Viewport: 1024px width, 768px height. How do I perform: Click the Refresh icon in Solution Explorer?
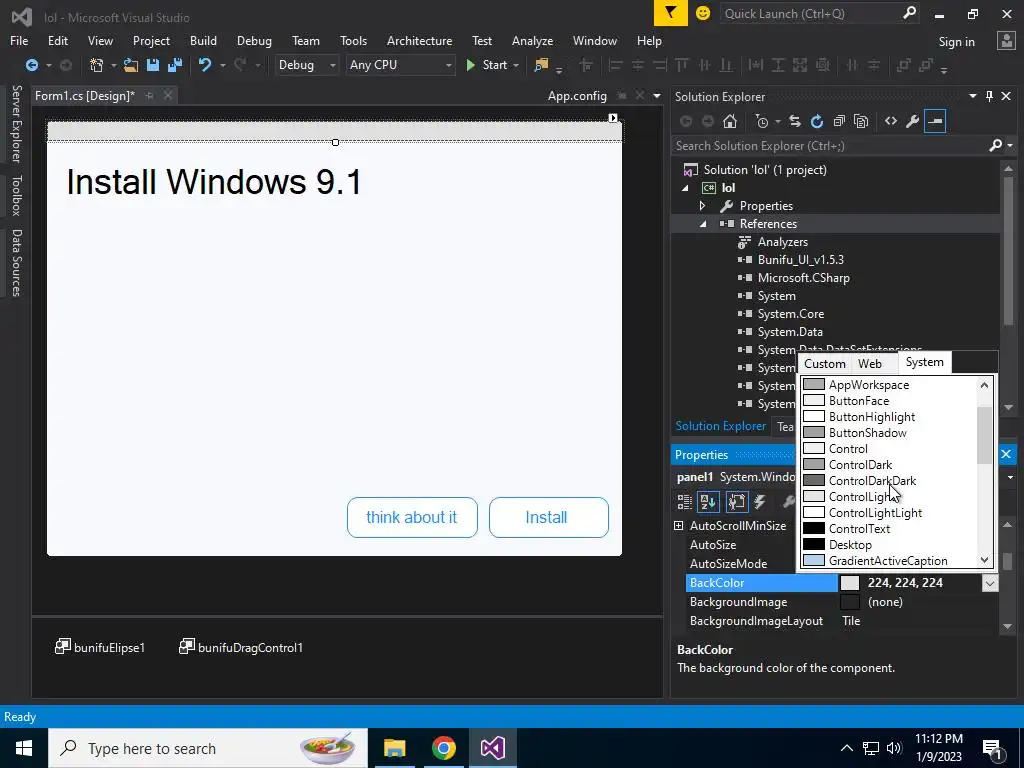coord(817,121)
